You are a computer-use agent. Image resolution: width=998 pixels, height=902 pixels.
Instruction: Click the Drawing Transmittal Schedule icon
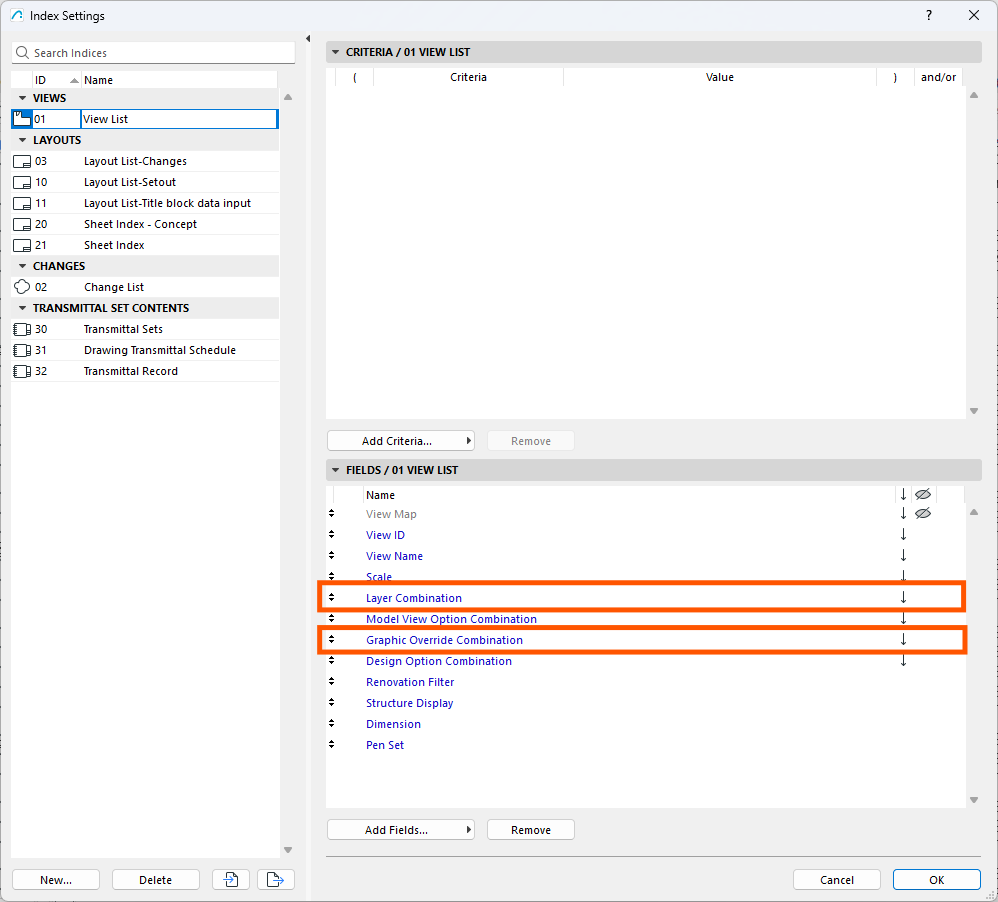click(x=22, y=350)
